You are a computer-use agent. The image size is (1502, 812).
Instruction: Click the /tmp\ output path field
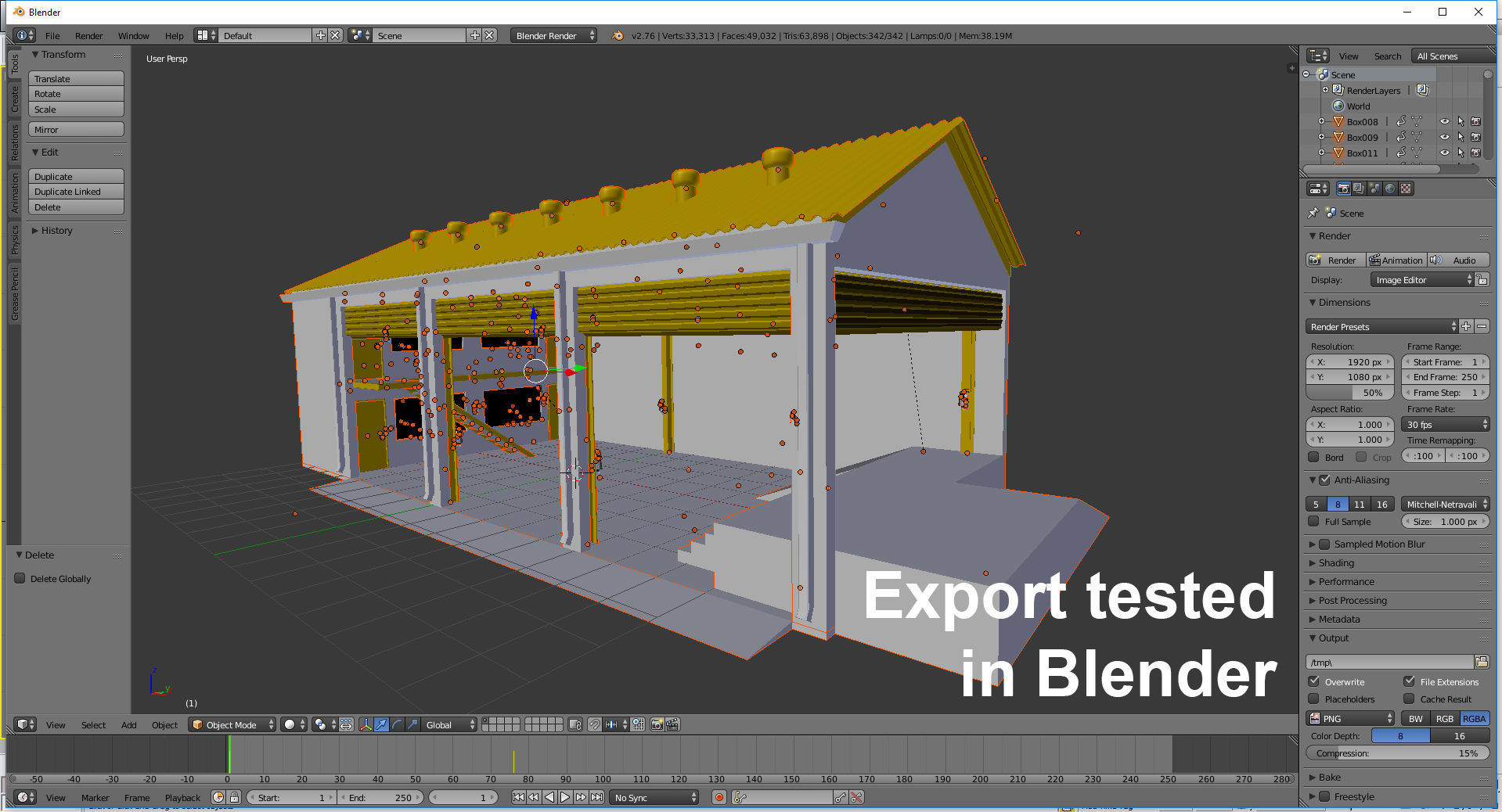[1389, 662]
